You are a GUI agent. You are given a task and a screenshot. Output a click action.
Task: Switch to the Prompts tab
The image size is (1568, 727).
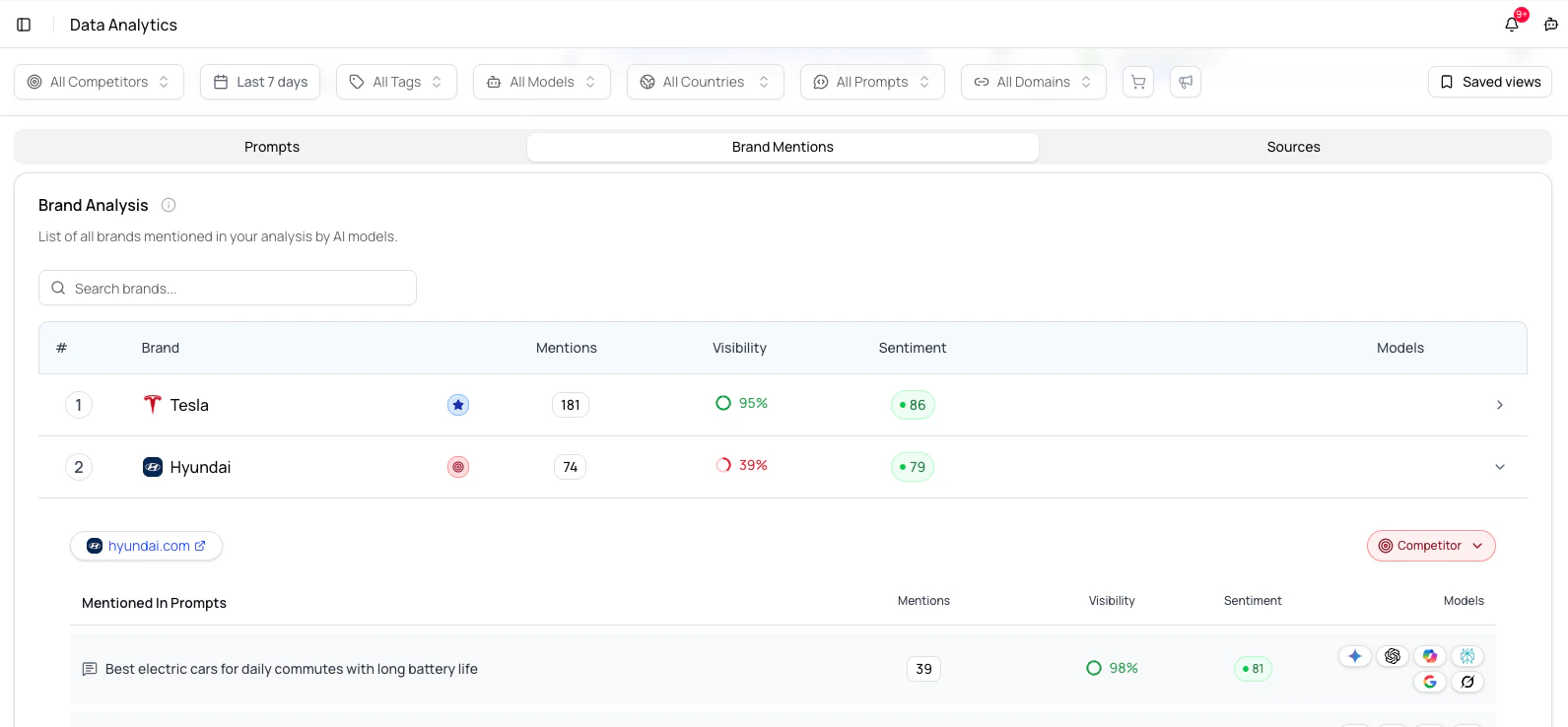[x=272, y=147]
